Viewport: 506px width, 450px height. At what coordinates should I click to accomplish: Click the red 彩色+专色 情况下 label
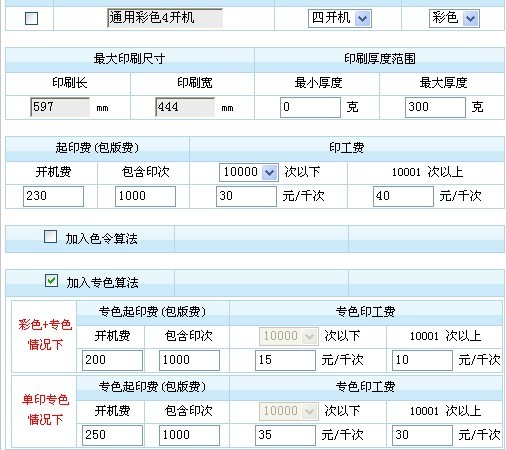45,335
